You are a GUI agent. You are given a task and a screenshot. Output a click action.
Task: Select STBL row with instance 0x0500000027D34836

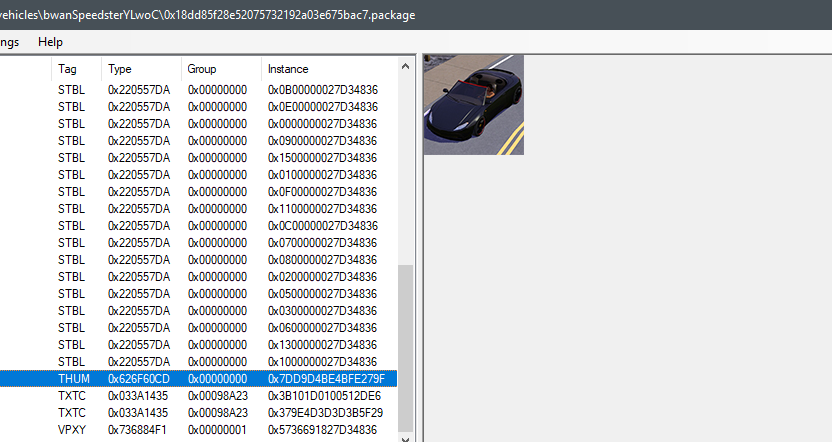[x=198, y=293]
